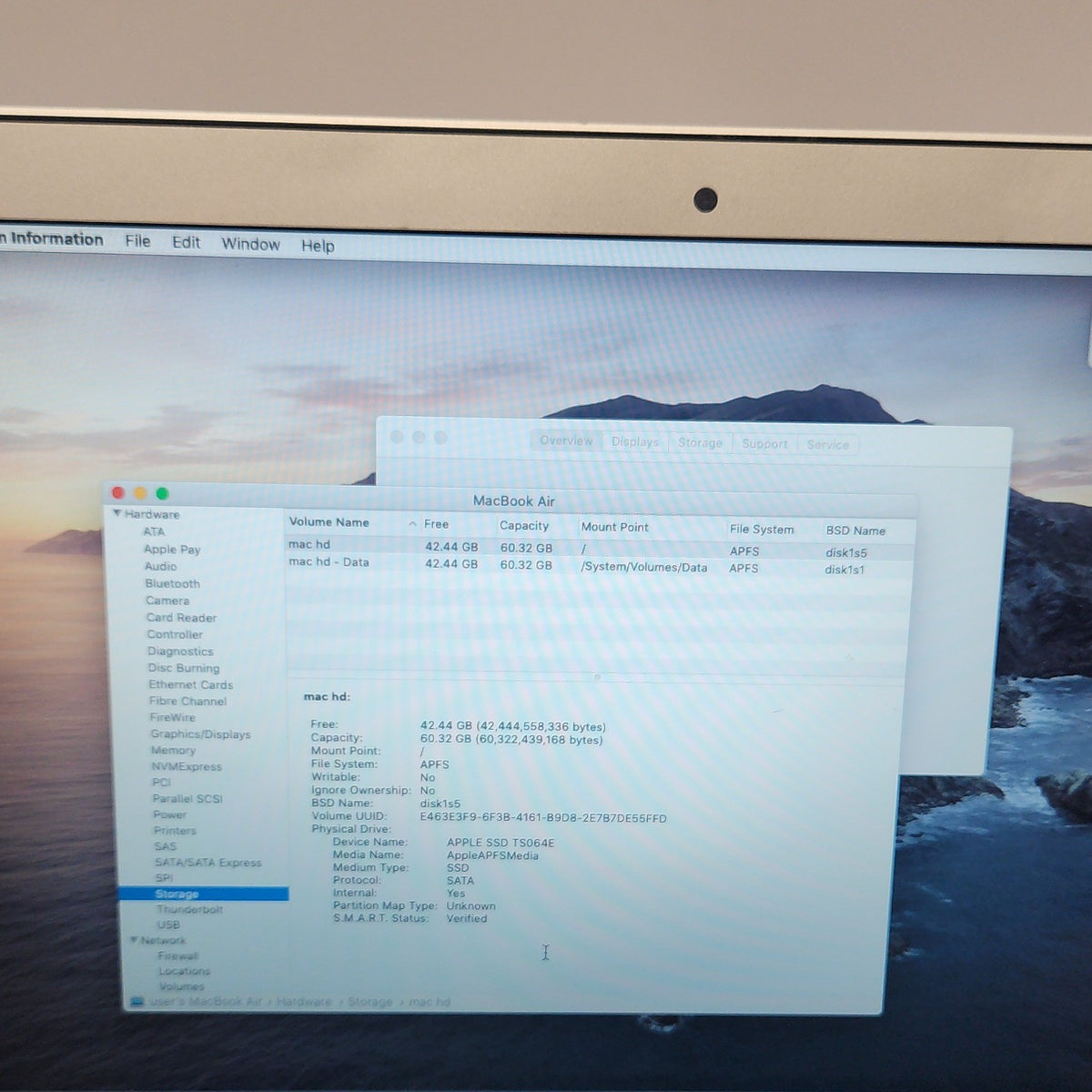Viewport: 1092px width, 1092px height.
Task: Select the highlighted Storage sidebar item
Action: (203, 895)
